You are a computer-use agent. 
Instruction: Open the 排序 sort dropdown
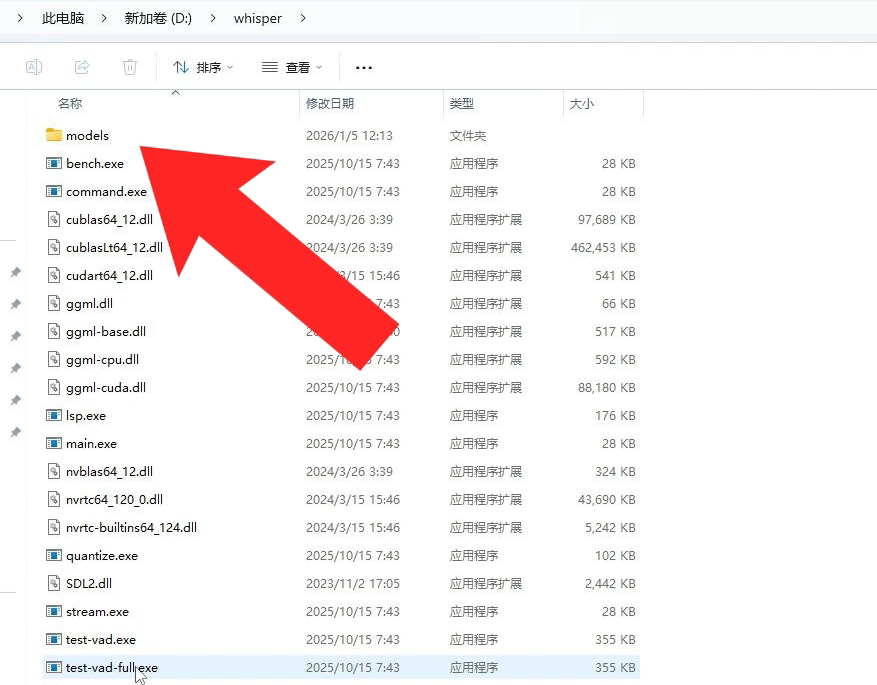click(x=202, y=68)
